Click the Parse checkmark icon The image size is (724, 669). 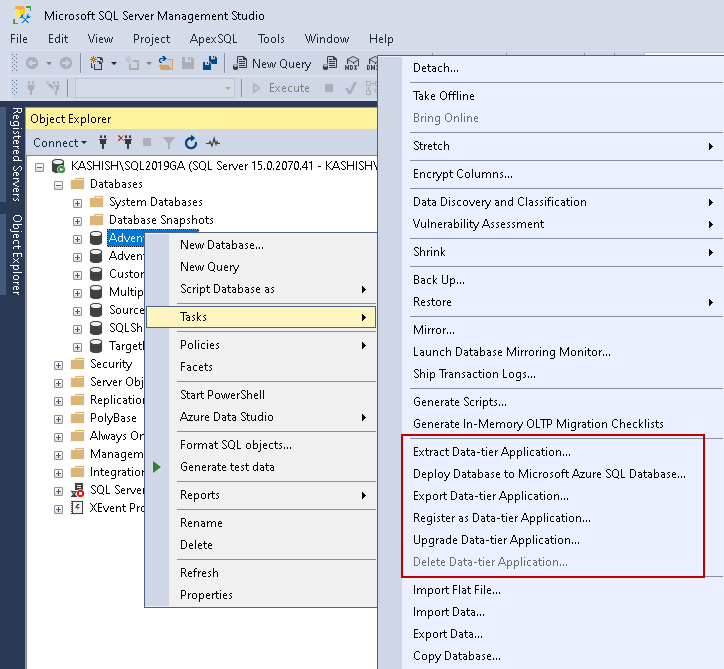(350, 88)
